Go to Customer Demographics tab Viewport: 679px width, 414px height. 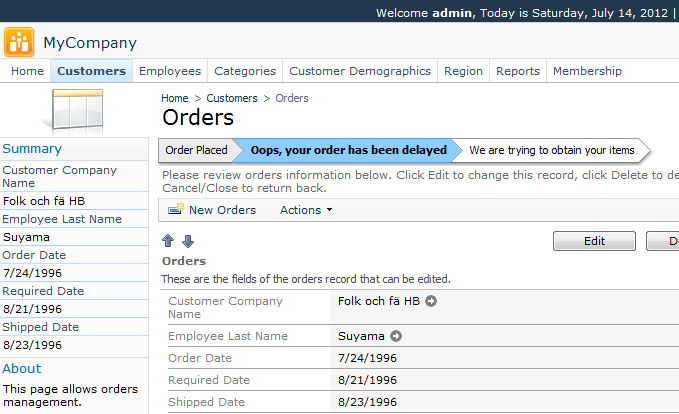tap(360, 71)
